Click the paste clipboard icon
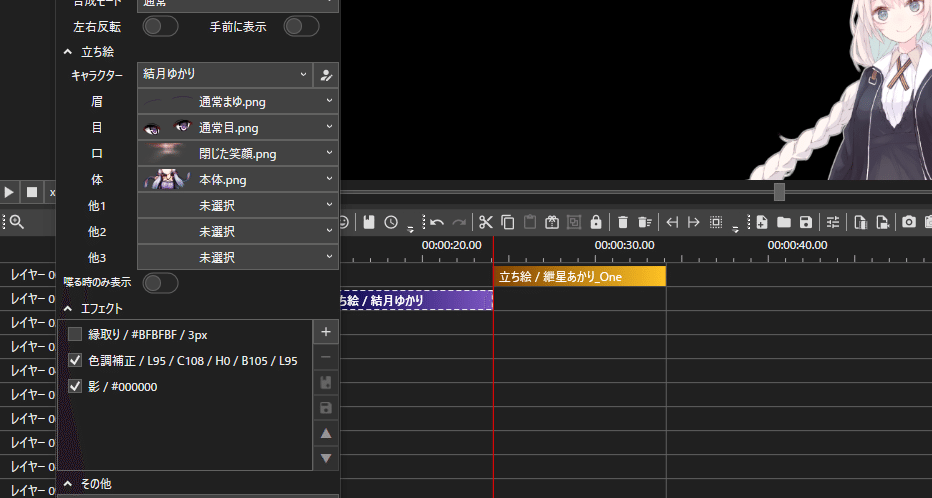The width and height of the screenshot is (932, 498). point(530,222)
